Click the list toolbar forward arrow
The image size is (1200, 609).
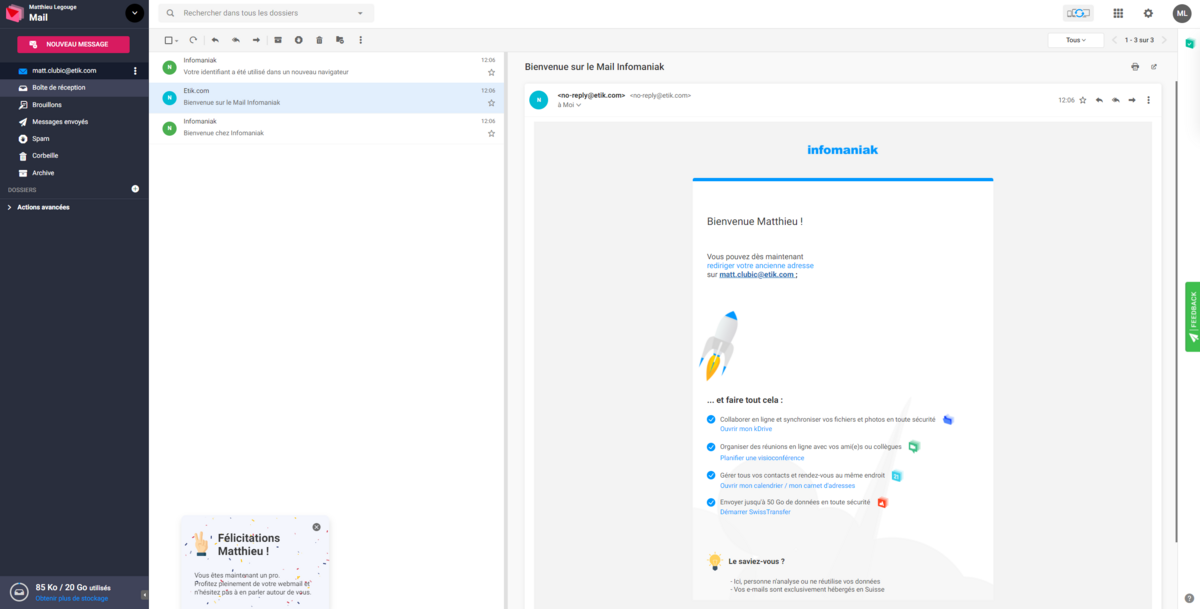click(256, 40)
